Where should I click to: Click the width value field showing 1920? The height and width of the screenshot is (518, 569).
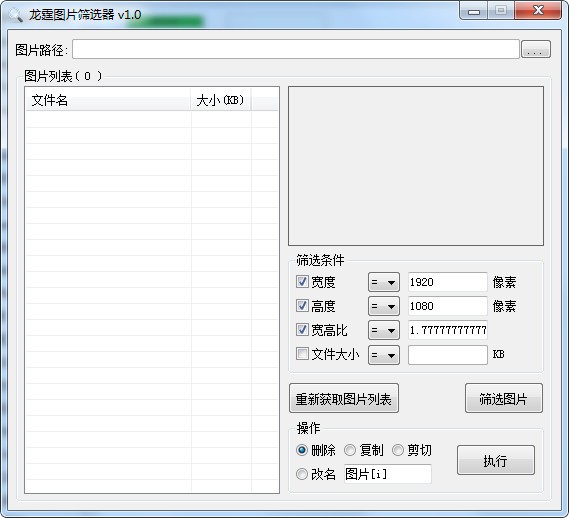click(x=447, y=282)
